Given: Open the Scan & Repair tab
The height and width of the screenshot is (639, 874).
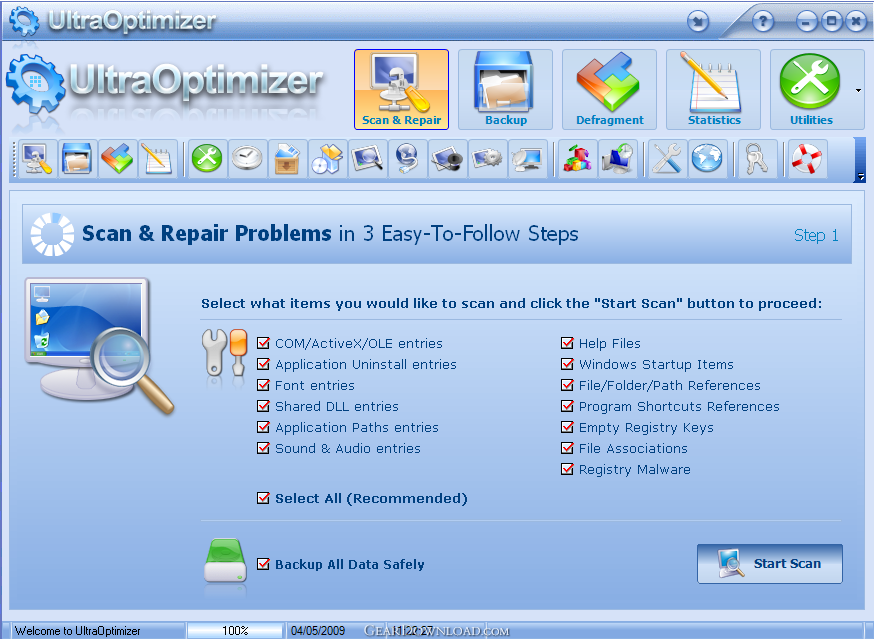Looking at the screenshot, I should click(401, 89).
